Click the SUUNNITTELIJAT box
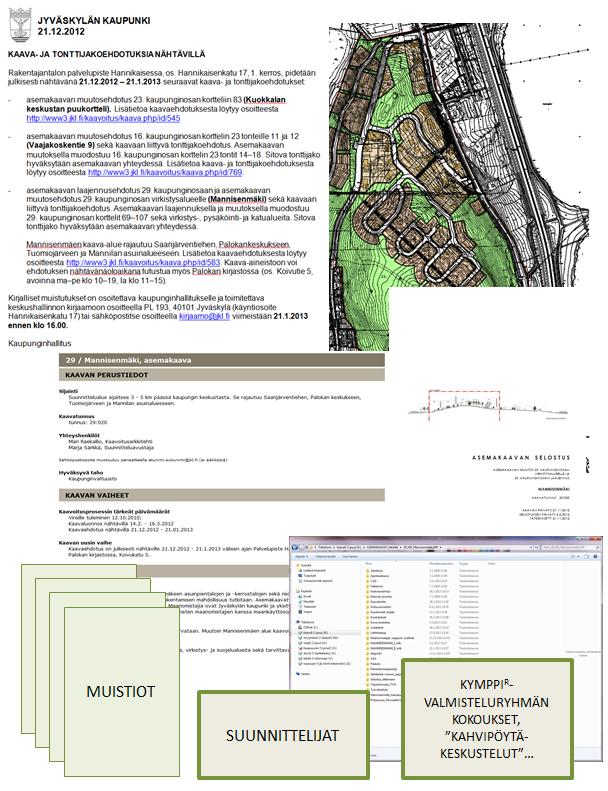 point(283,735)
